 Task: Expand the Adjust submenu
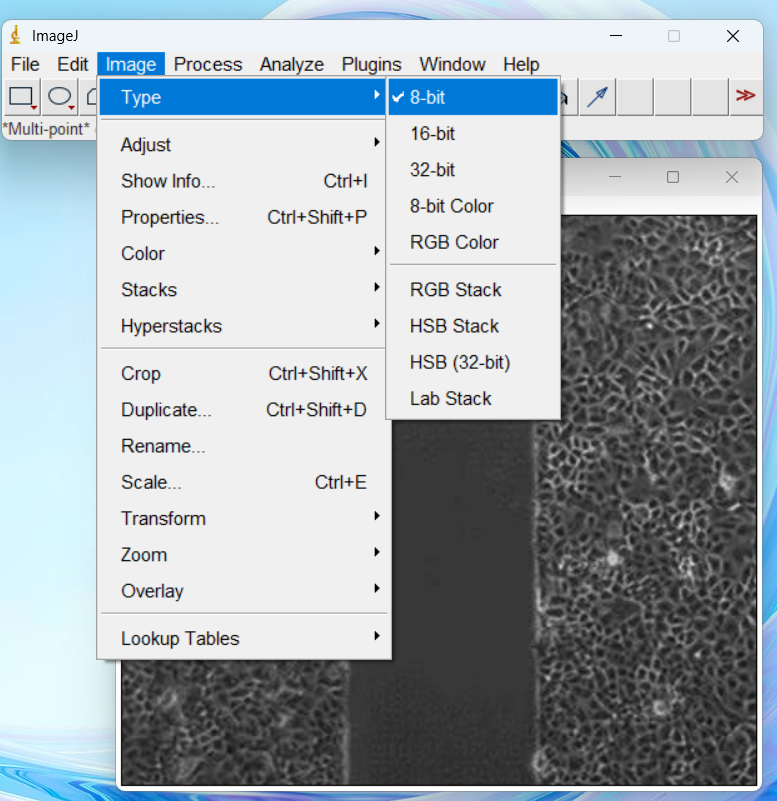[243, 145]
